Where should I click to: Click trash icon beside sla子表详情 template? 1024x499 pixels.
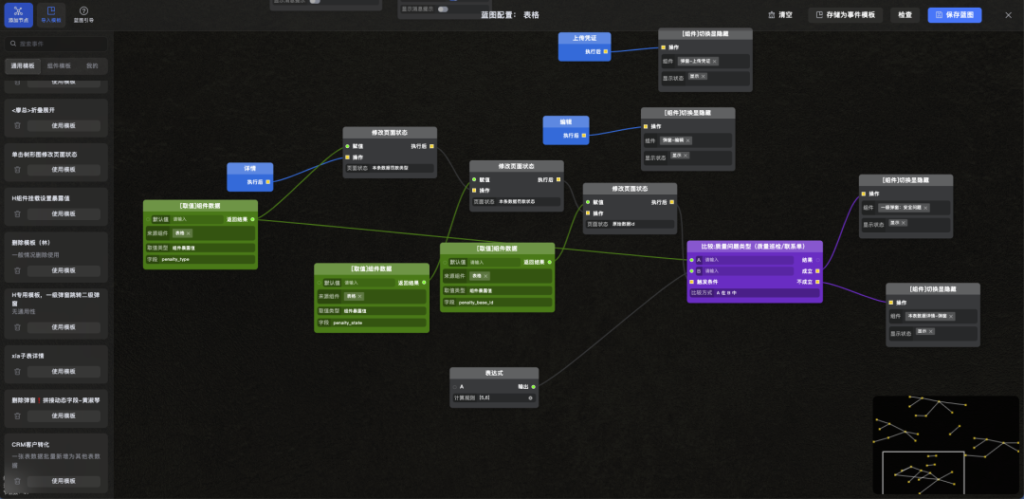(17, 370)
